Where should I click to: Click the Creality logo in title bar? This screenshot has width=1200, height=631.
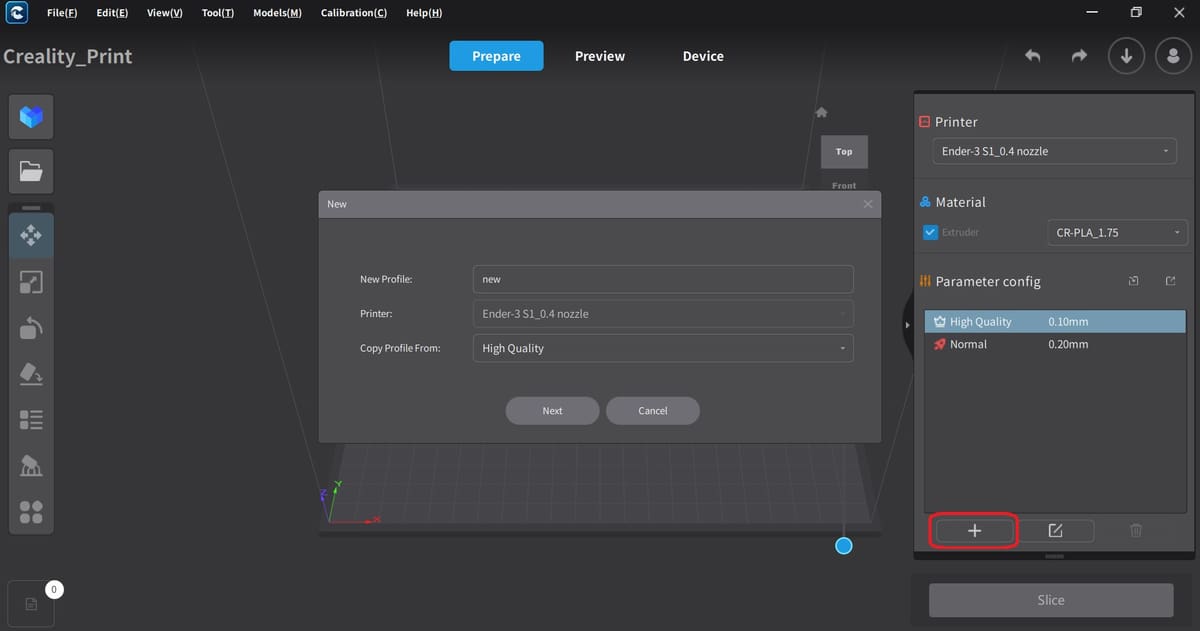pyautogui.click(x=15, y=13)
